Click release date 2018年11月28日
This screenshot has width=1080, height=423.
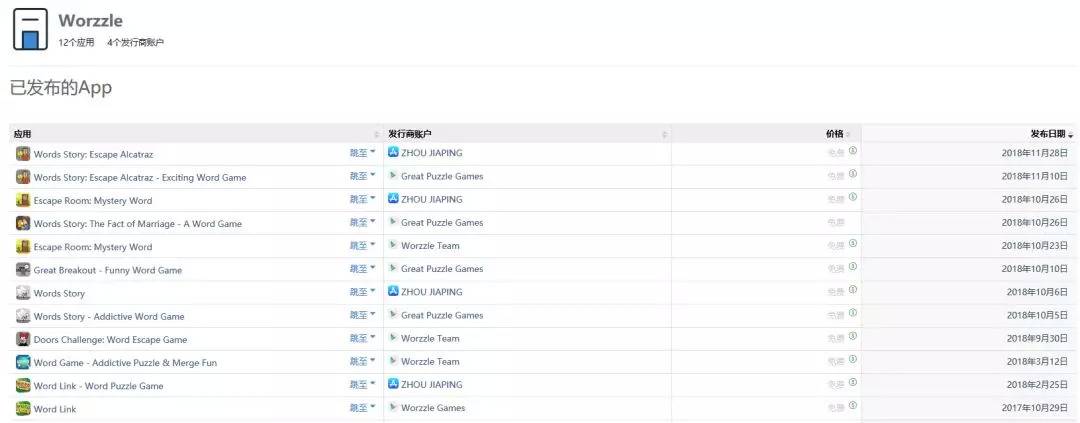tap(1035, 154)
